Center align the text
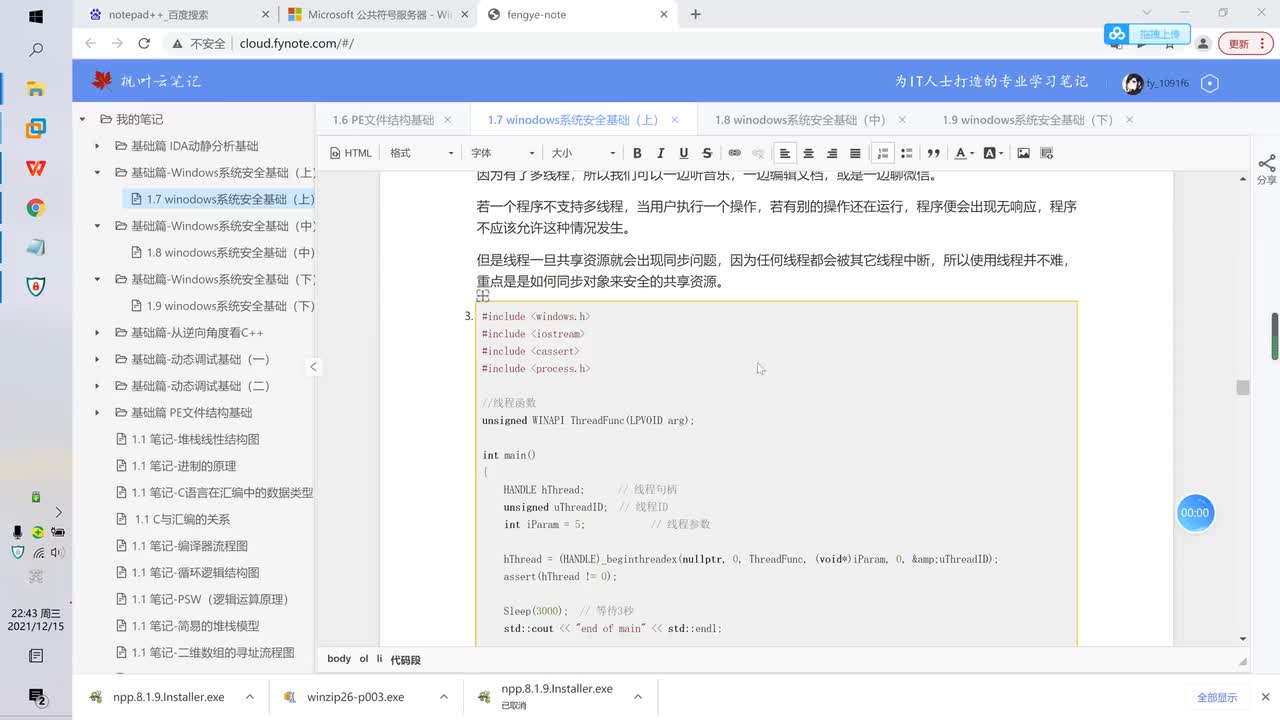Image resolution: width=1280 pixels, height=720 pixels. pyautogui.click(x=808, y=153)
